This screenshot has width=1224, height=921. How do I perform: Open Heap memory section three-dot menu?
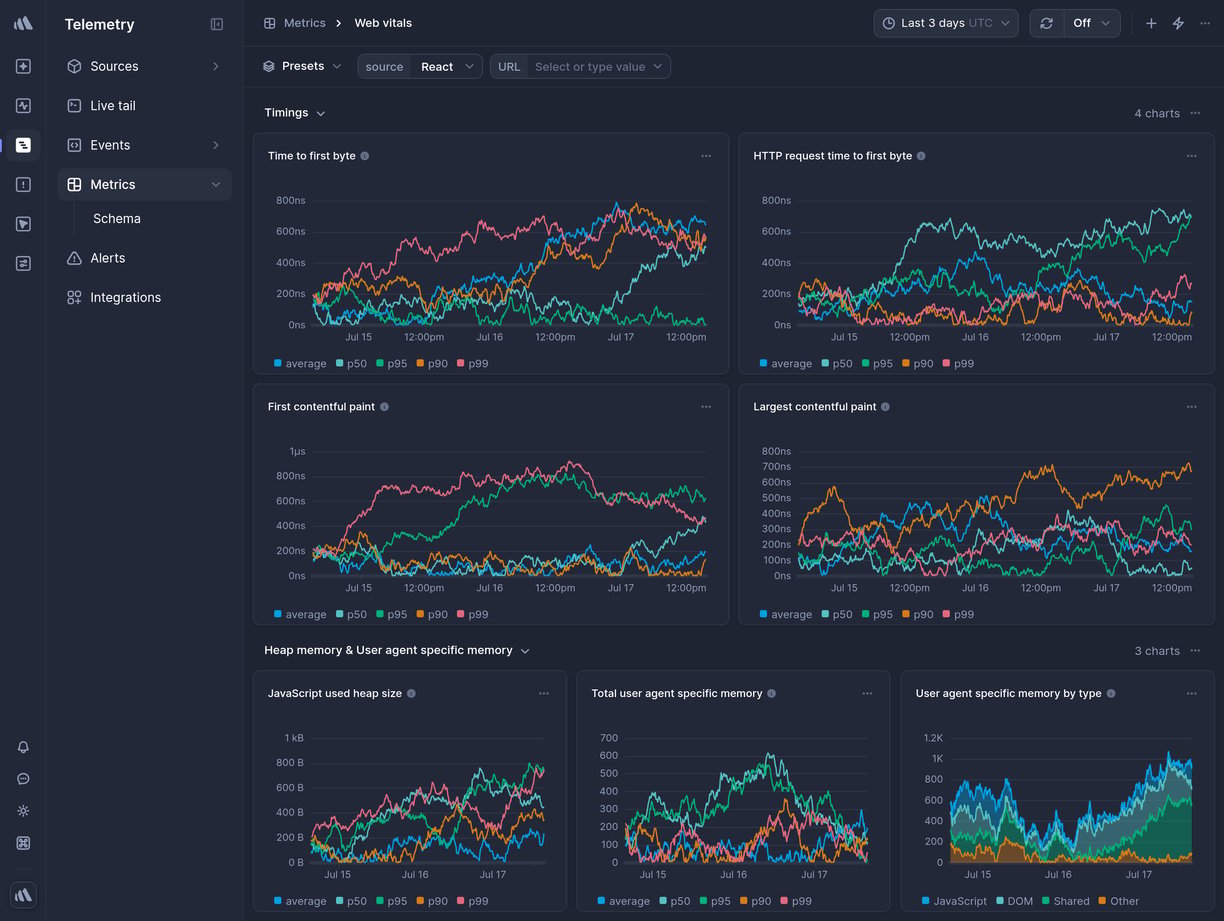click(1195, 651)
